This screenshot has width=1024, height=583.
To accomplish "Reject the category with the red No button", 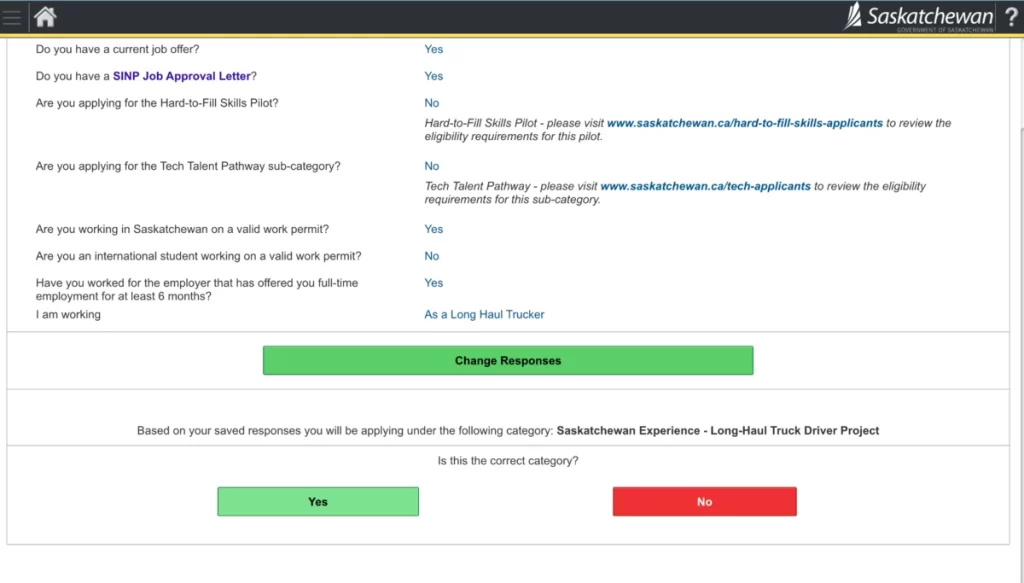I will point(704,502).
